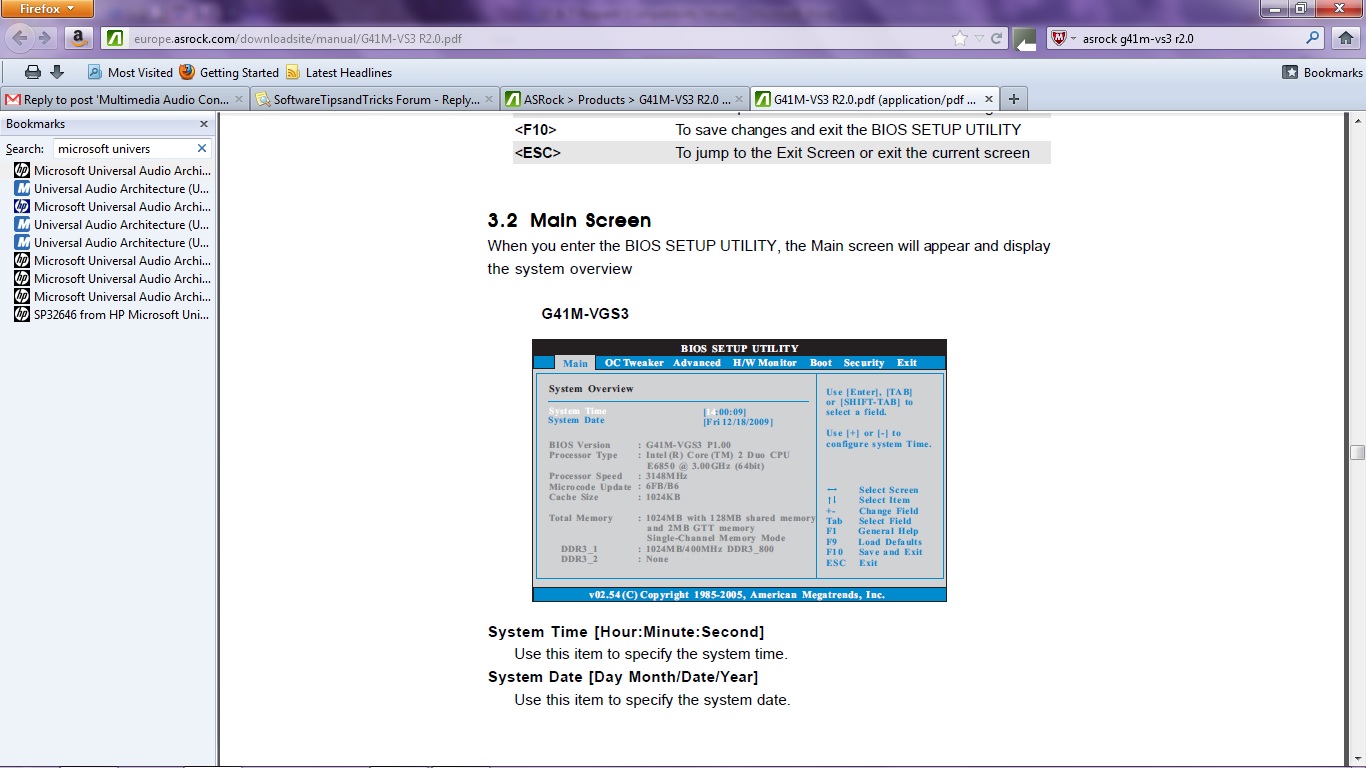Toggle the Bookmarks sidebar button at right
Viewport: 1366px width, 768px height.
tap(1321, 72)
